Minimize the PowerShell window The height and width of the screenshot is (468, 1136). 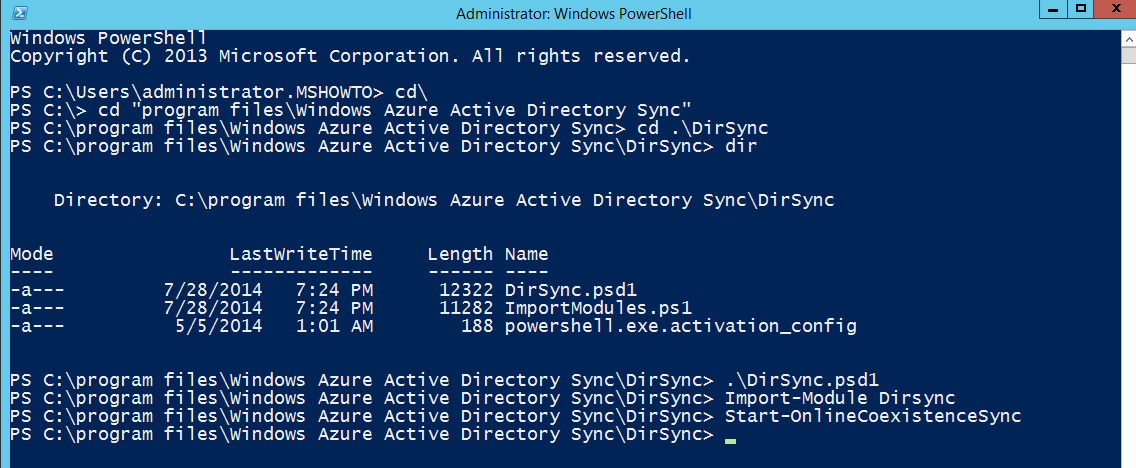coord(1053,9)
